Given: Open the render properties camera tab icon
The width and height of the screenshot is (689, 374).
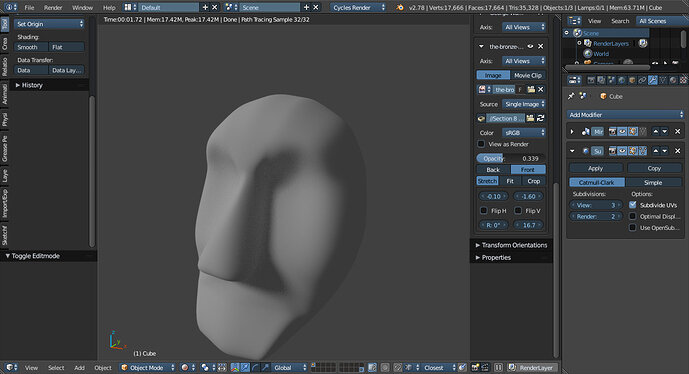Looking at the screenshot, I should [x=591, y=80].
